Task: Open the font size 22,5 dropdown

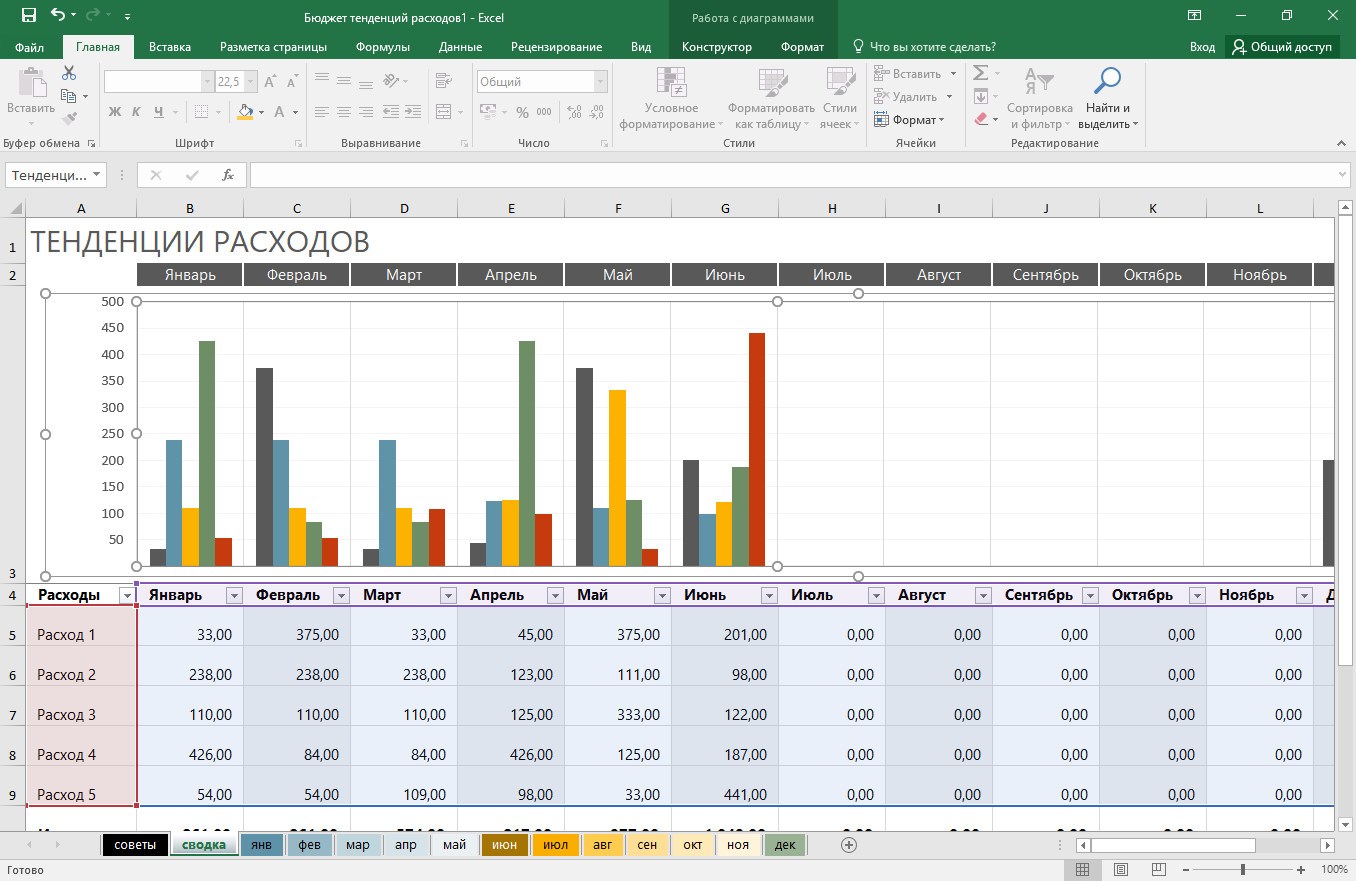Action: tap(251, 82)
